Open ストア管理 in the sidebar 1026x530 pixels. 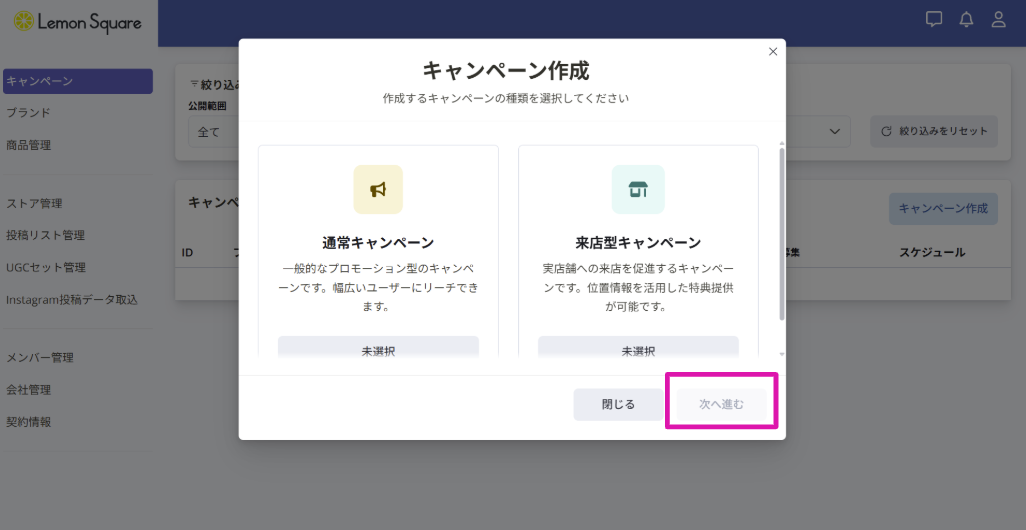coord(34,203)
